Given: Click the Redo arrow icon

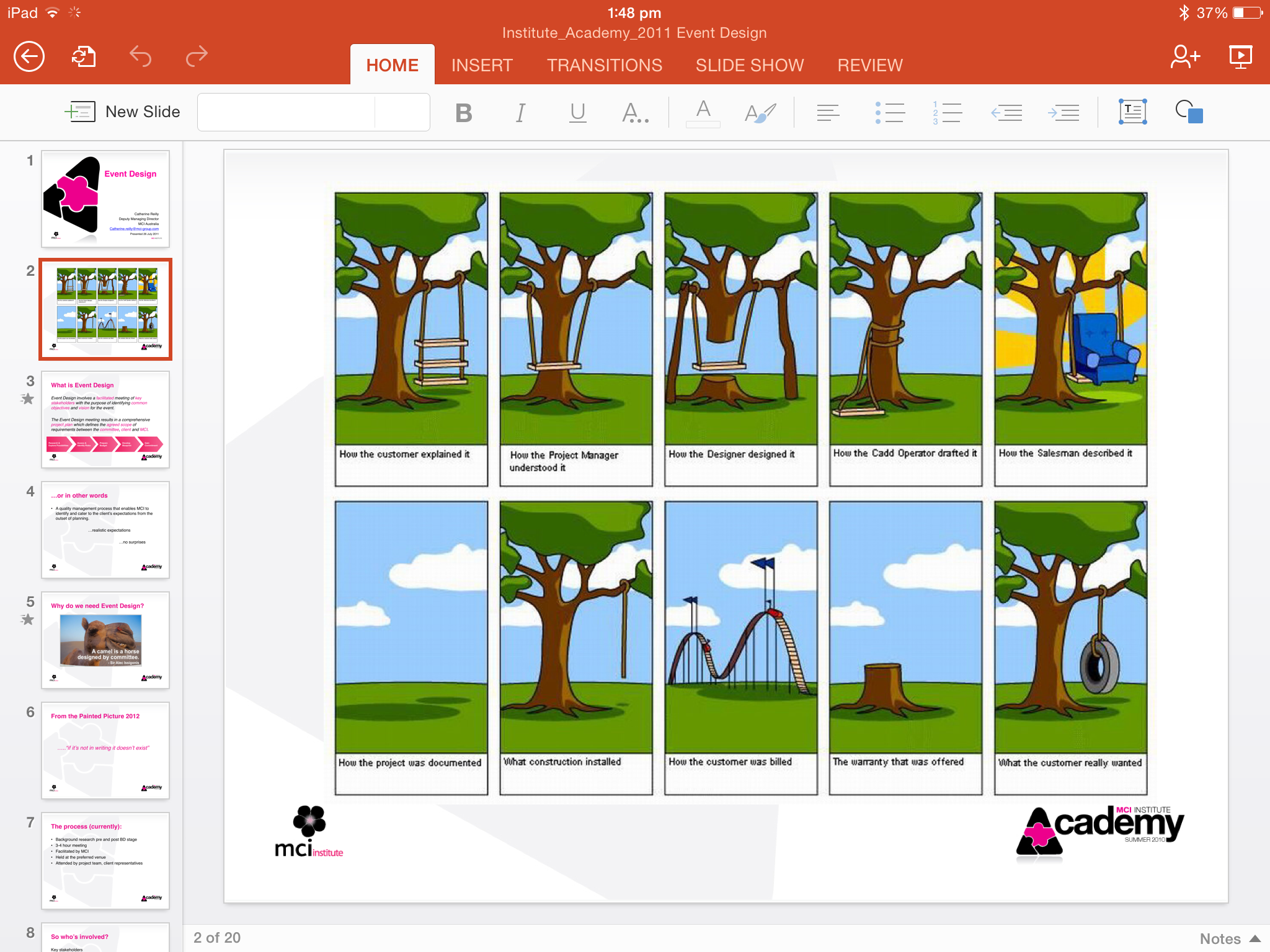Looking at the screenshot, I should tap(196, 56).
